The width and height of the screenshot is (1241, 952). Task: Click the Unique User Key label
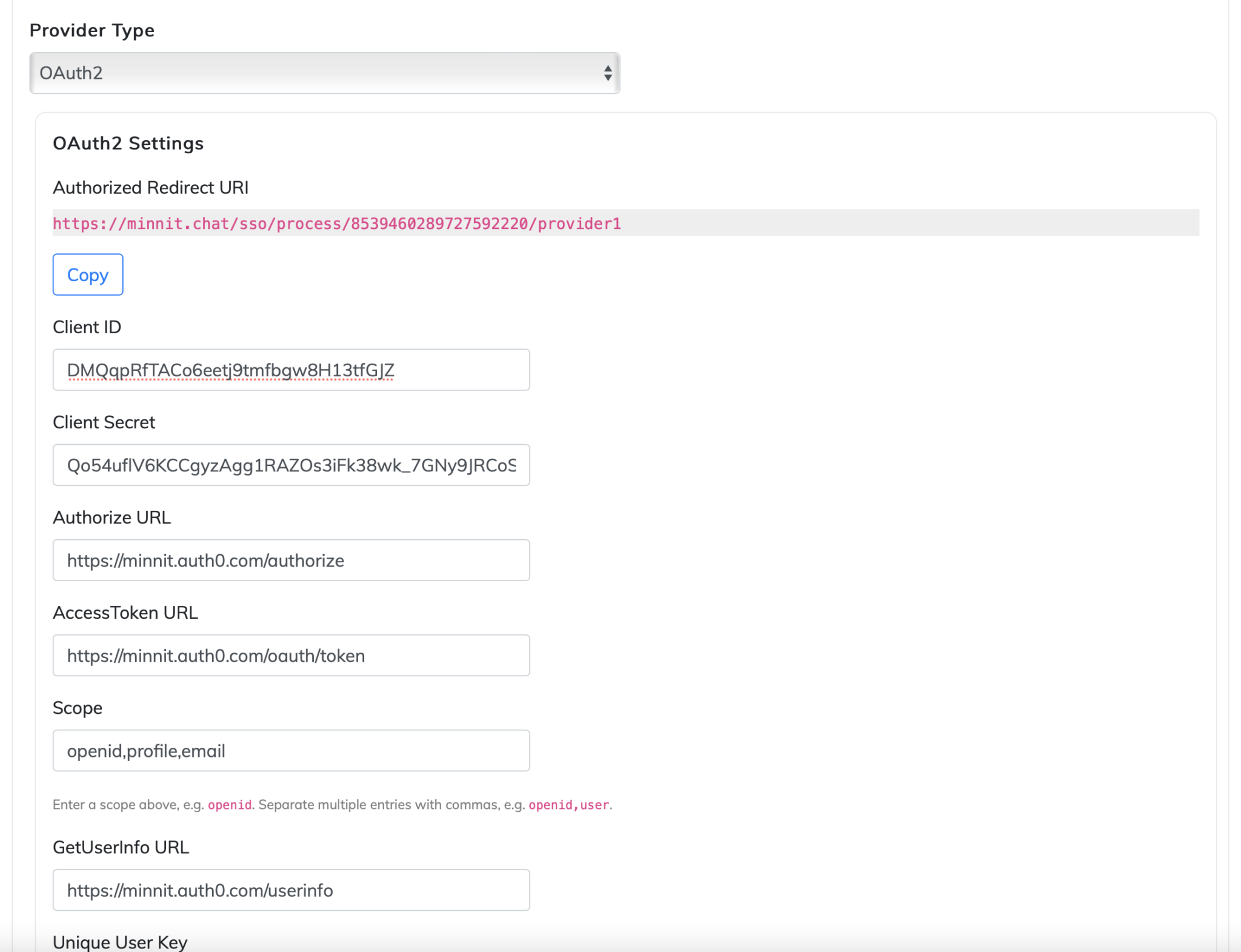click(x=120, y=941)
